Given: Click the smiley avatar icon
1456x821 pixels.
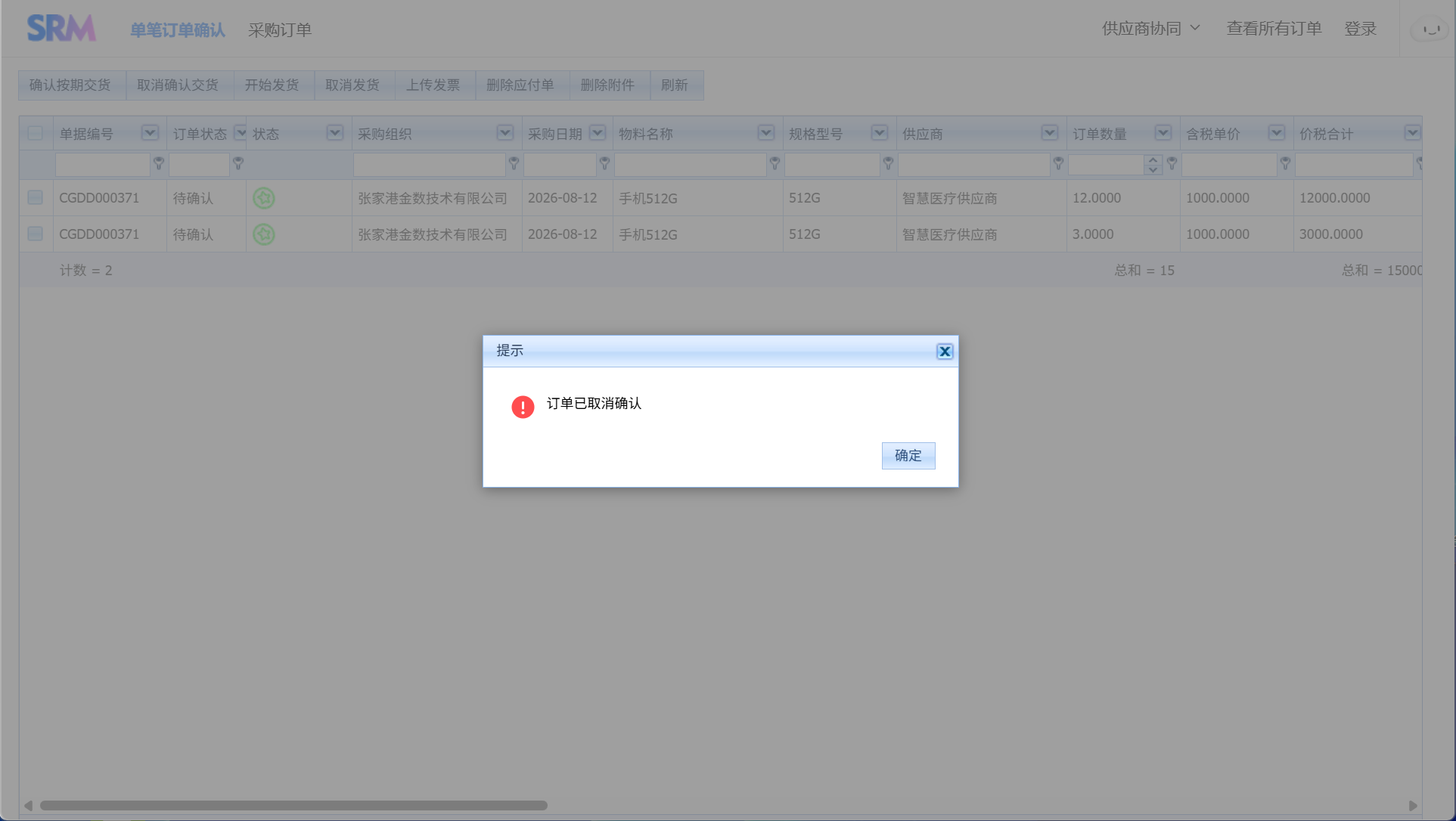Looking at the screenshot, I should coord(1430,29).
